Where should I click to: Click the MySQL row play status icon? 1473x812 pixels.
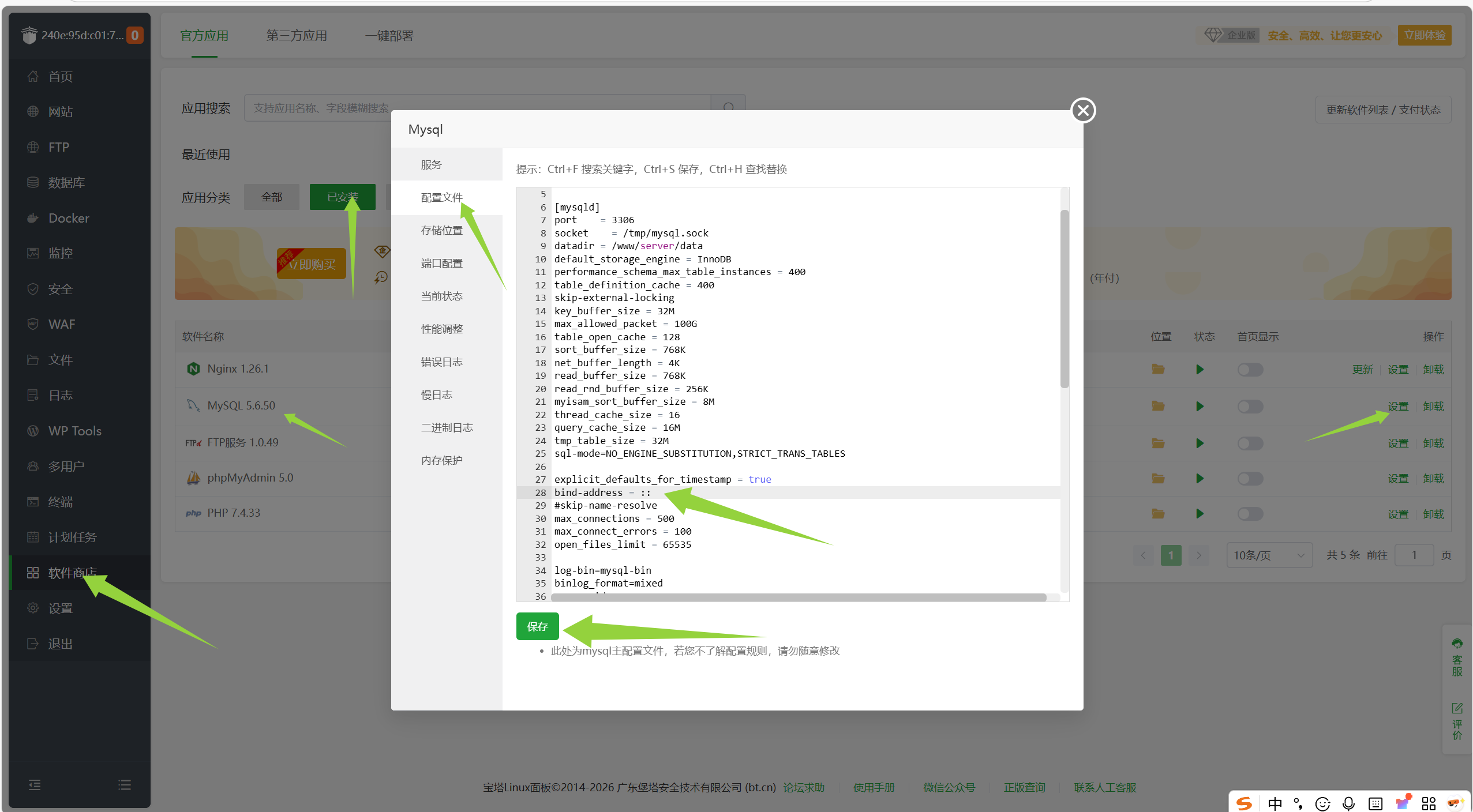point(1200,406)
